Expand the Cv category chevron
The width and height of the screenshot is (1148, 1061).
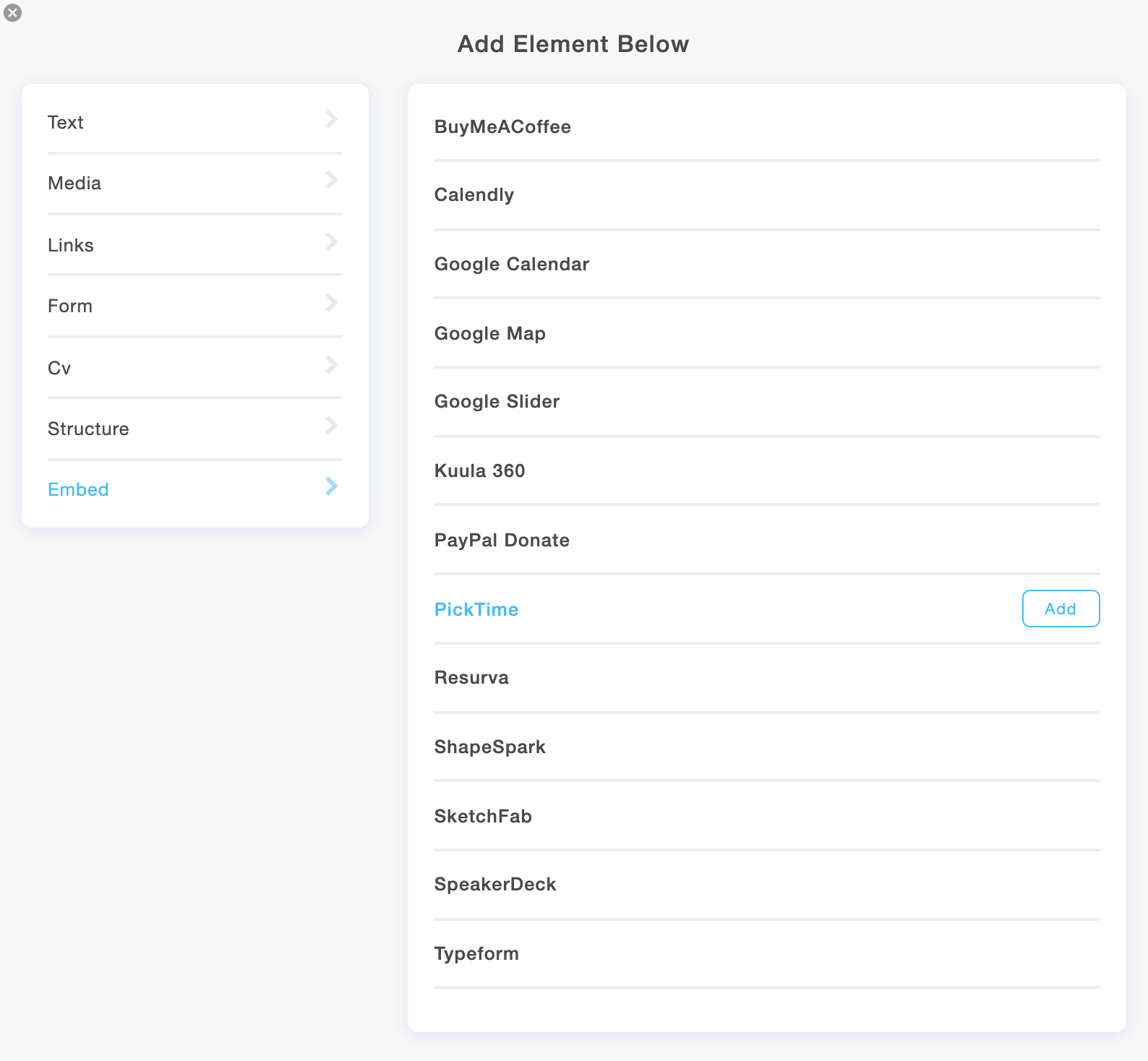(332, 365)
